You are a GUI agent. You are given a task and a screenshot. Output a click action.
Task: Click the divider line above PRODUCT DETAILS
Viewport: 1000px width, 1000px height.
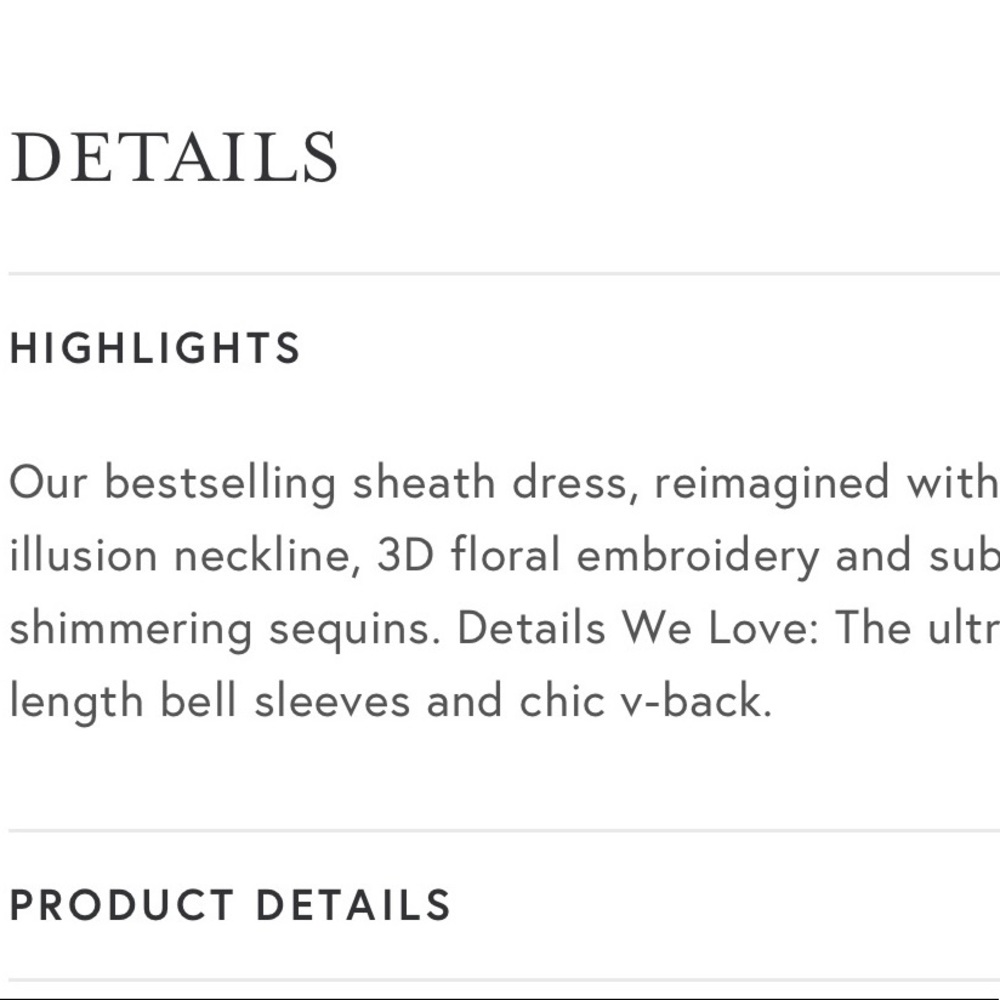504,831
